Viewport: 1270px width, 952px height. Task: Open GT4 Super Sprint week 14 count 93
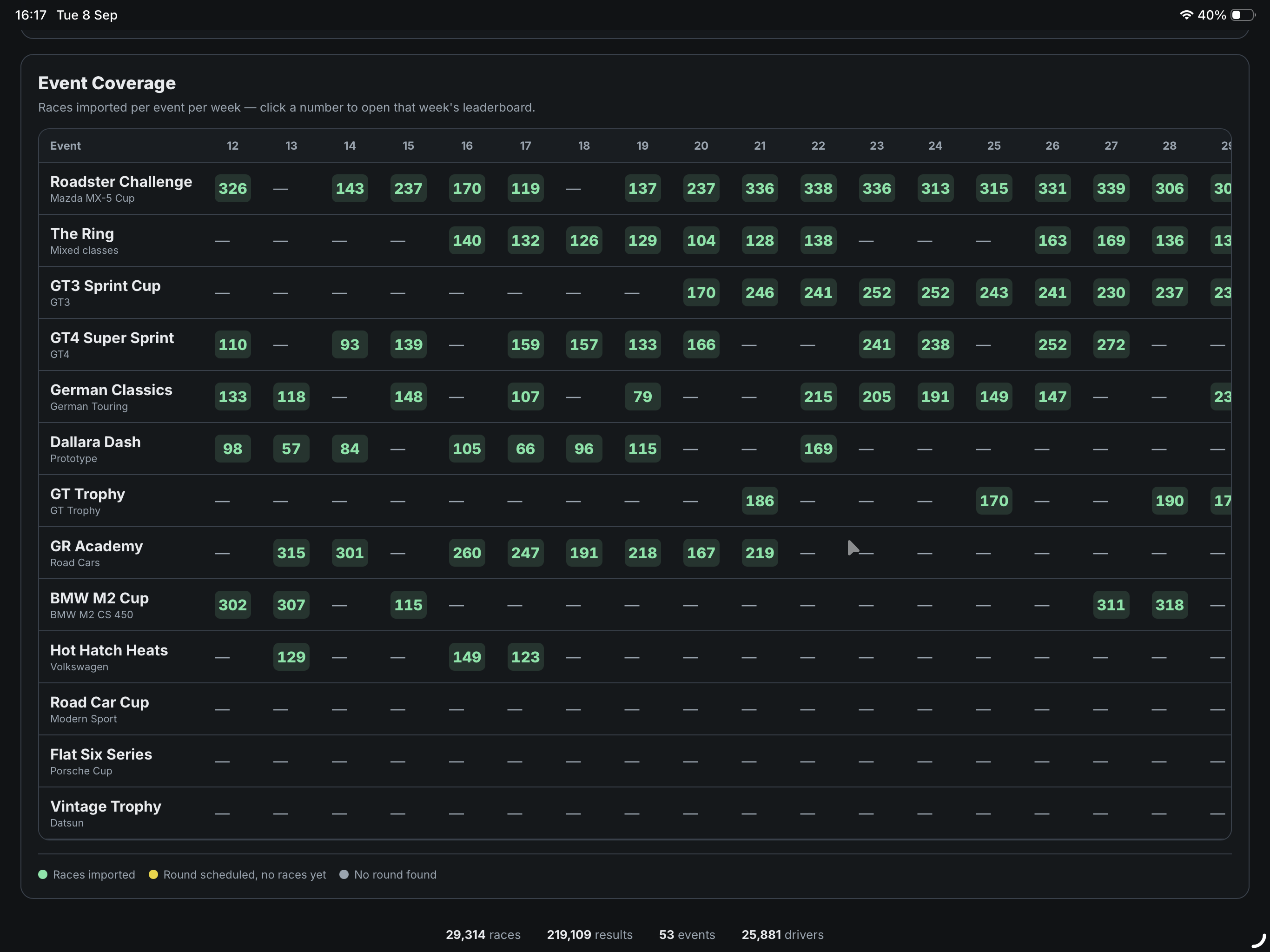tap(350, 344)
